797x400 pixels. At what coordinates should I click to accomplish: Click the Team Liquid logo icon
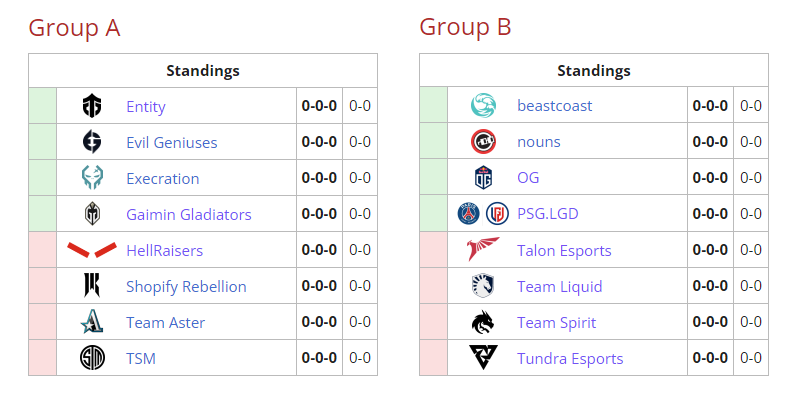pyautogui.click(x=483, y=286)
